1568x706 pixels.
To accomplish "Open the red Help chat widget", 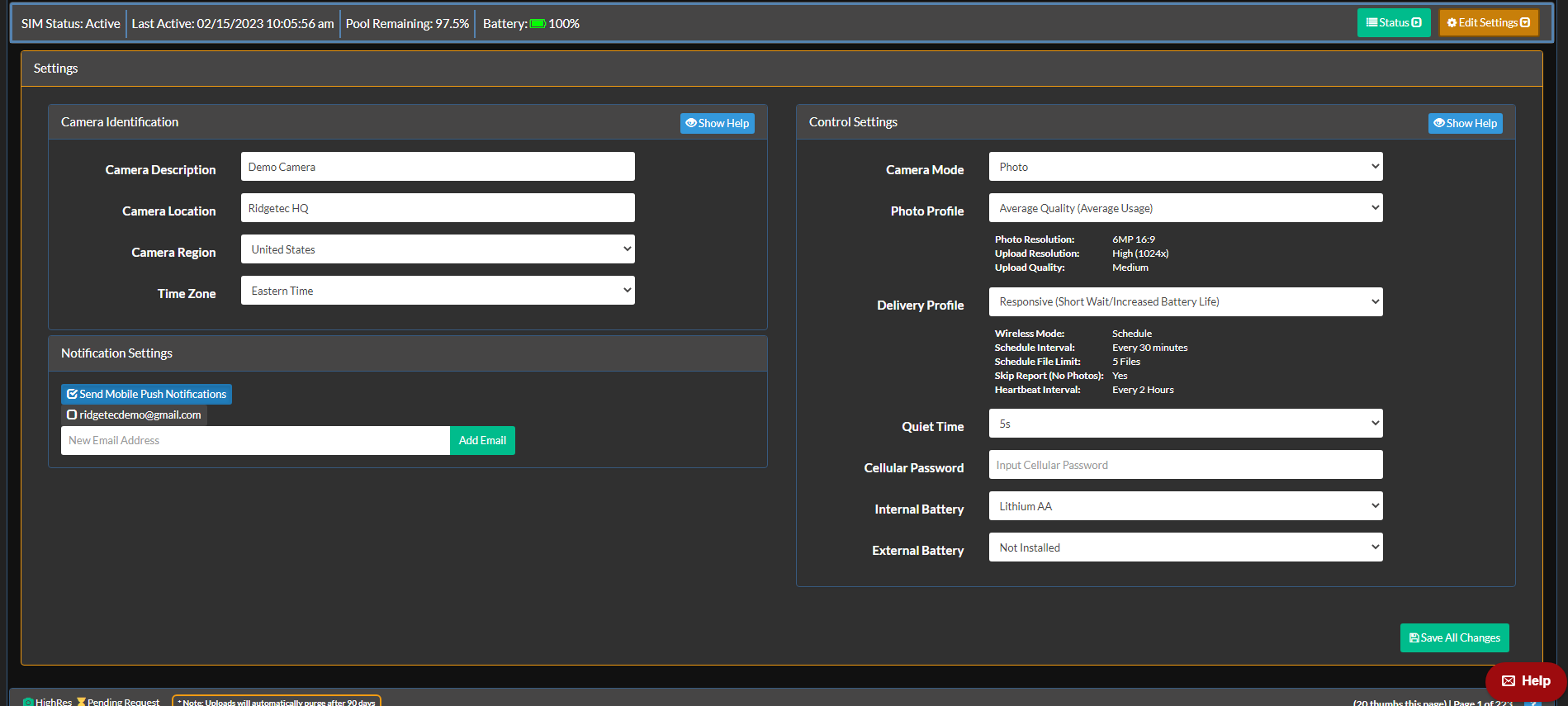I will [x=1526, y=680].
